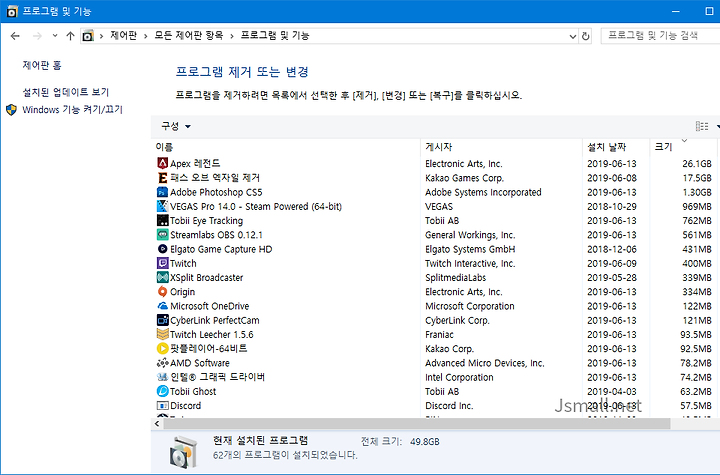Expand chevron after 제어판 breadcrumb
Viewport: 720px width, 475px height.
tap(146, 36)
